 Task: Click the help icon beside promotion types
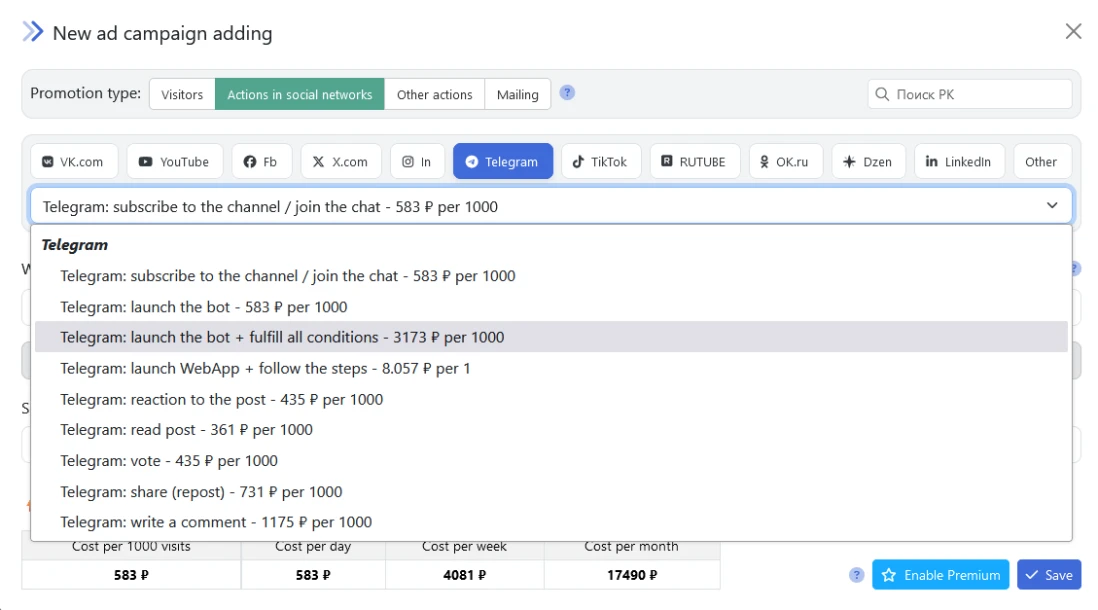567,93
